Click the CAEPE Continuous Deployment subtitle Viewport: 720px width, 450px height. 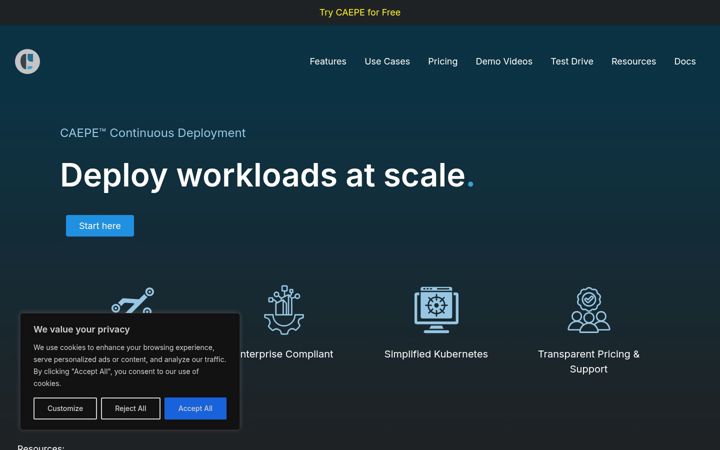click(x=152, y=133)
